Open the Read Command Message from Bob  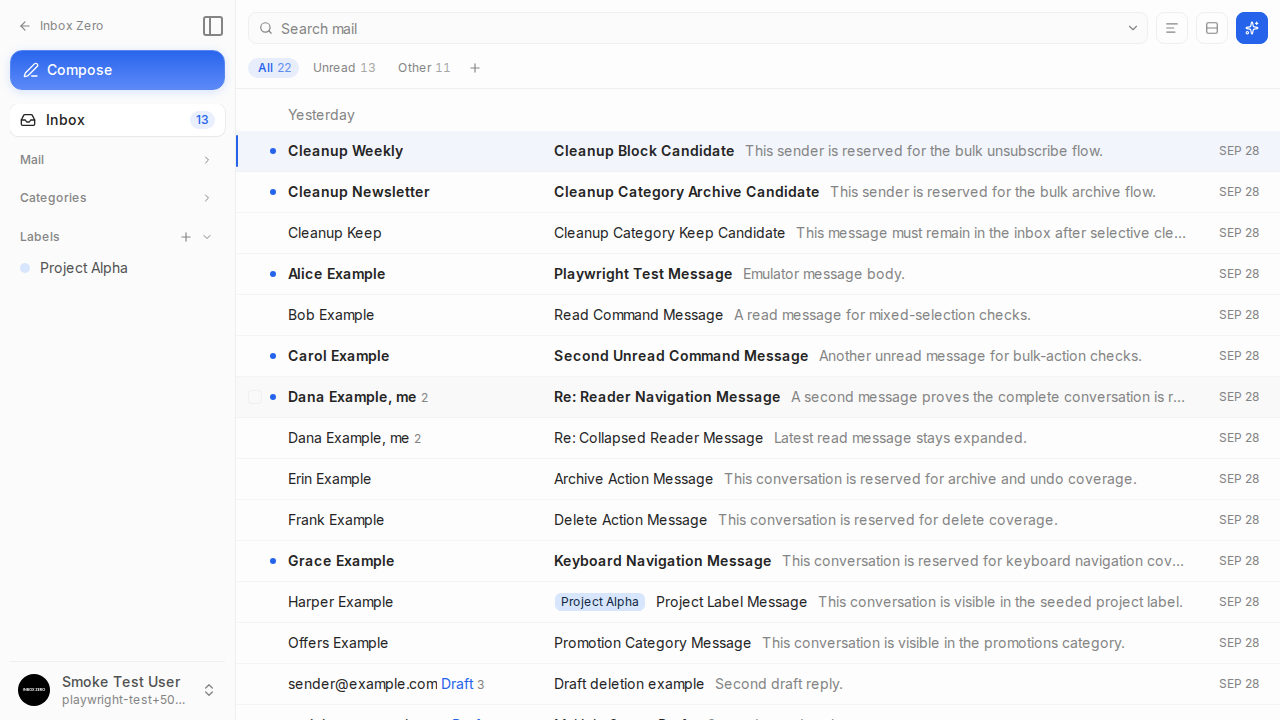[x=758, y=315]
